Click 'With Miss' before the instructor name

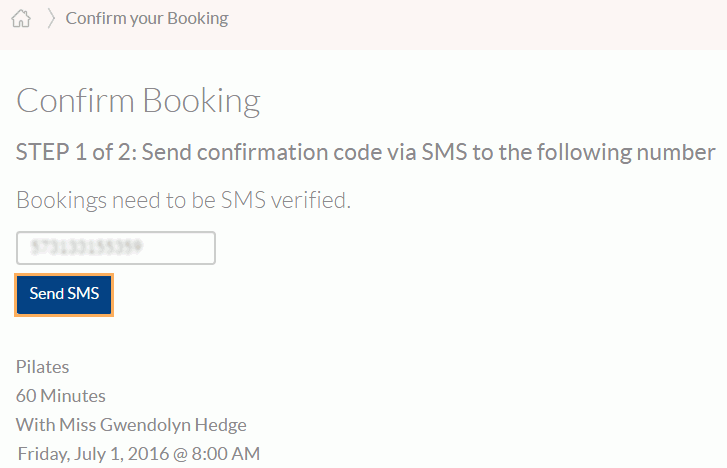(56, 425)
